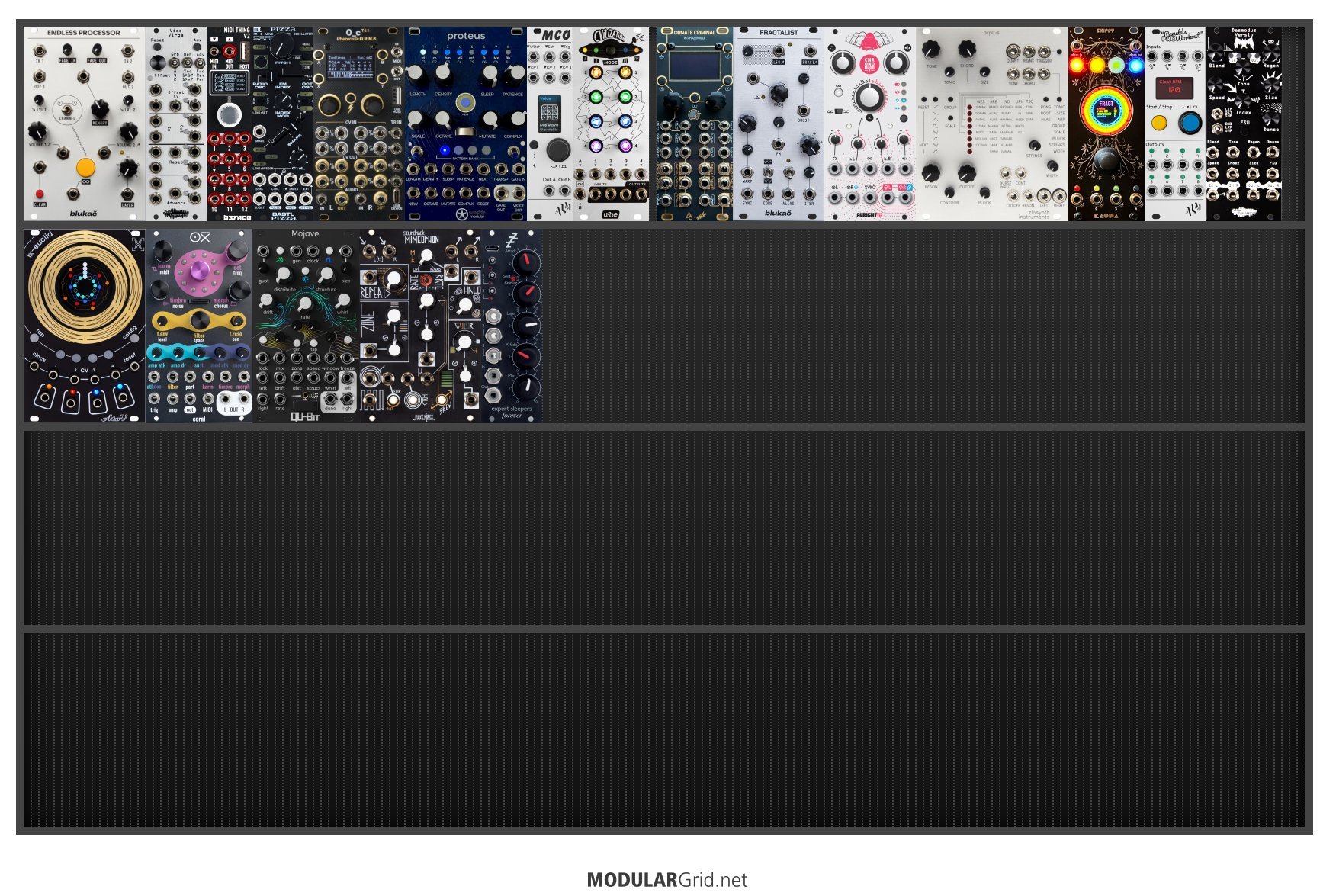Viewport: 1336px width, 896px height.
Task: Click the MODULARGrid.net logo
Action: [667, 879]
